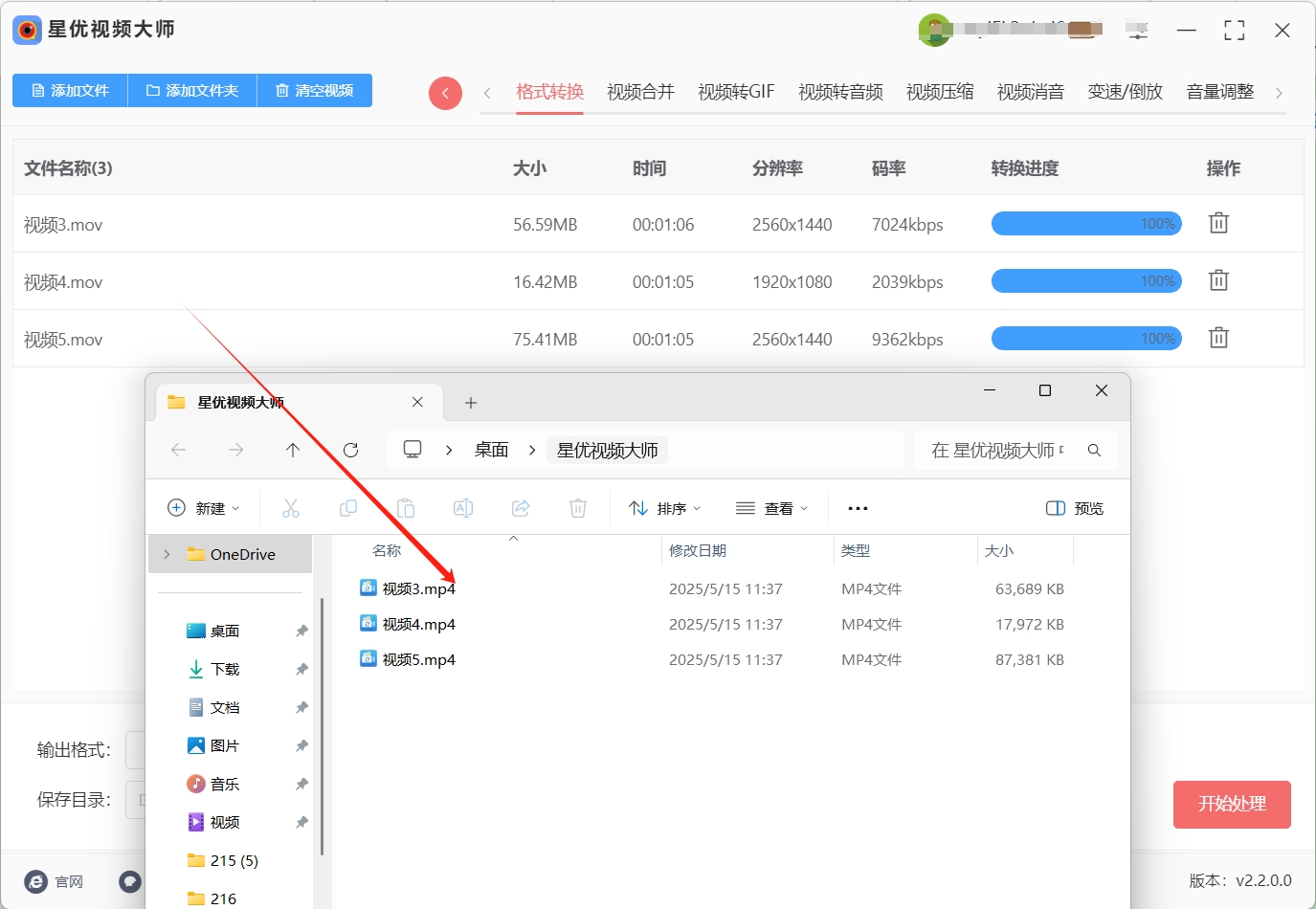Screen dimensions: 1316x909
Task: Open the more options ellipsis menu
Action: pyautogui.click(x=858, y=508)
